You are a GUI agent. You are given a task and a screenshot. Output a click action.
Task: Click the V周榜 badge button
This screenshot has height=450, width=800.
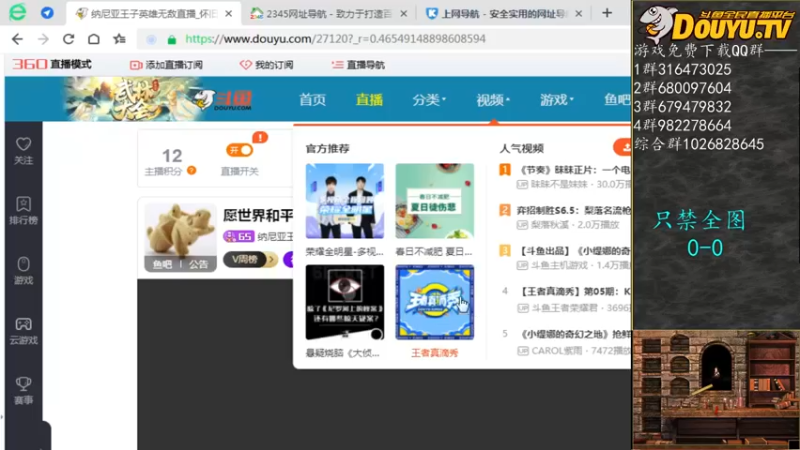245,260
